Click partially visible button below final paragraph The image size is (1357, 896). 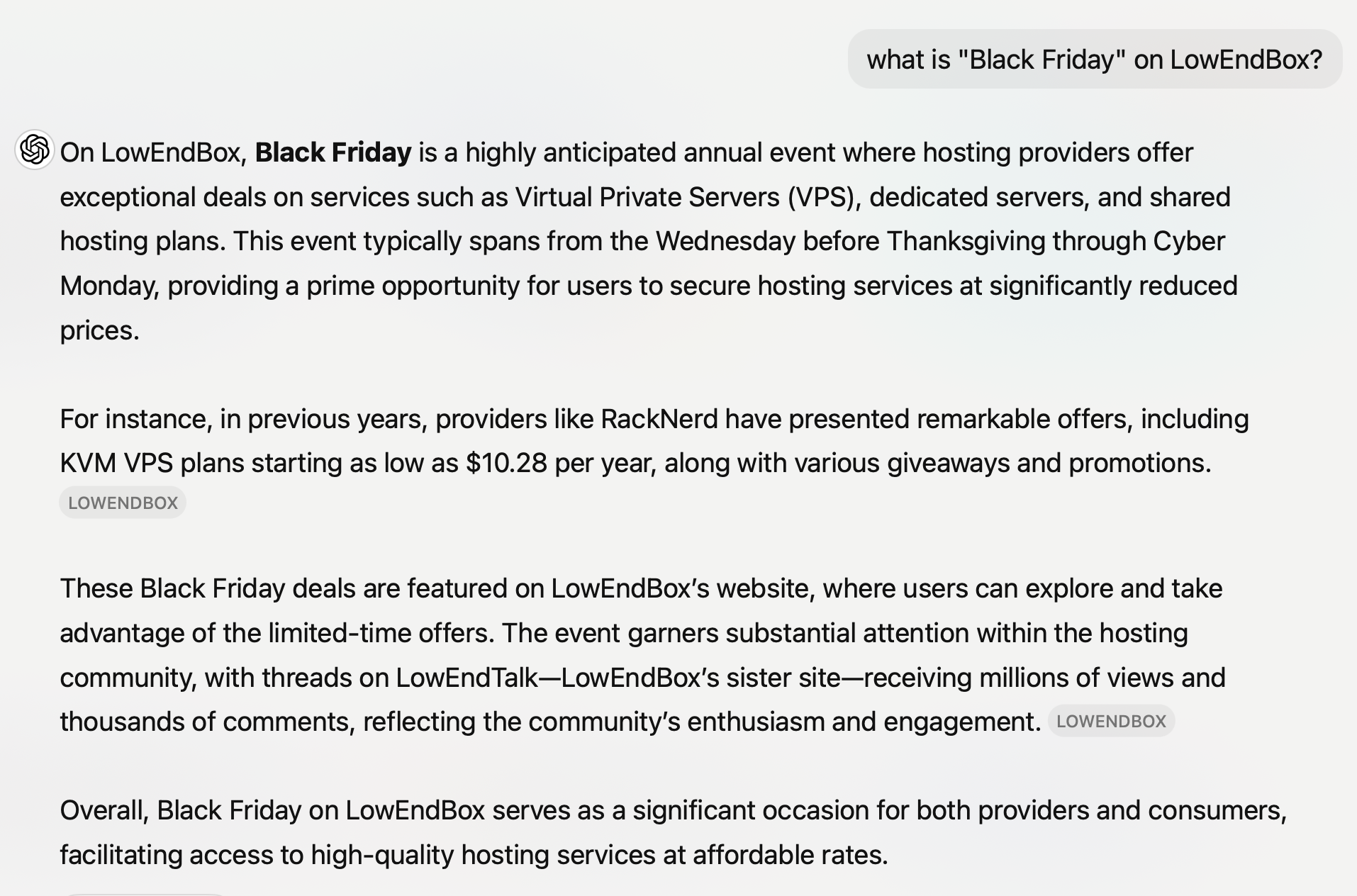pos(144,895)
